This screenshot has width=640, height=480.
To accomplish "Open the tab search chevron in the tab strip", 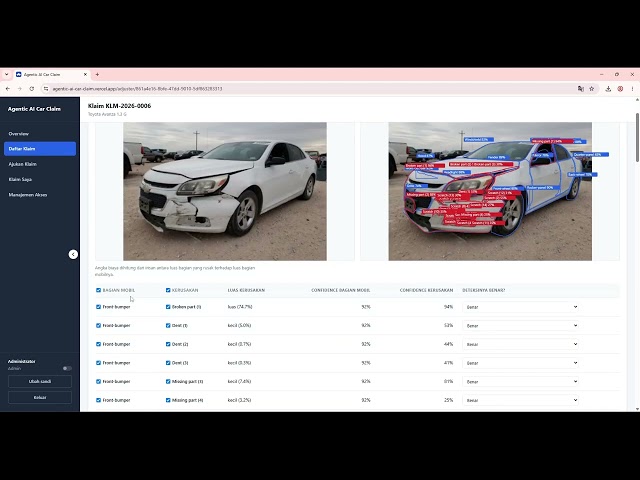I will 7,74.
